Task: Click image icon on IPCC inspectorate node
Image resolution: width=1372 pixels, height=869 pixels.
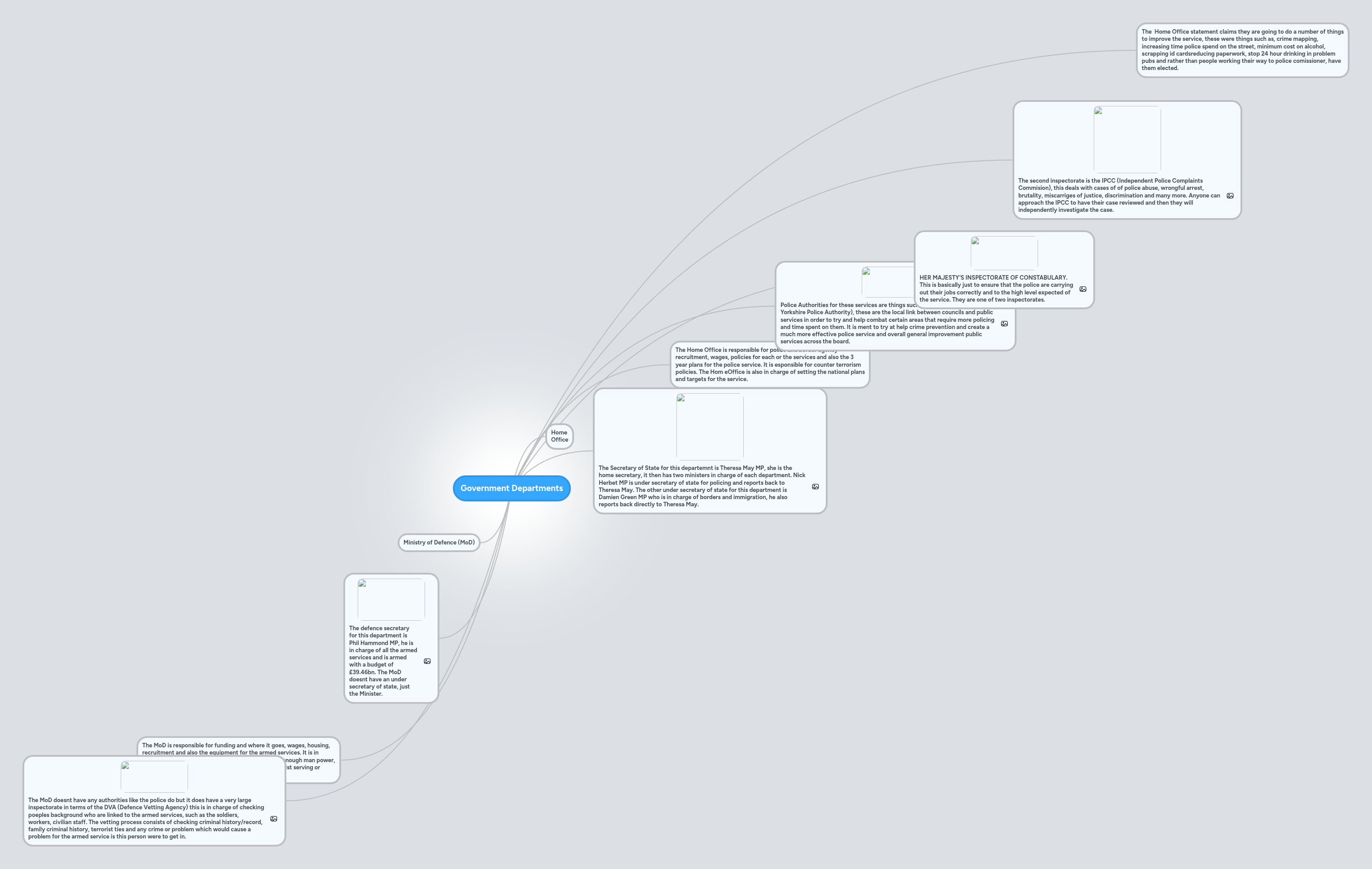Action: pyautogui.click(x=1230, y=195)
